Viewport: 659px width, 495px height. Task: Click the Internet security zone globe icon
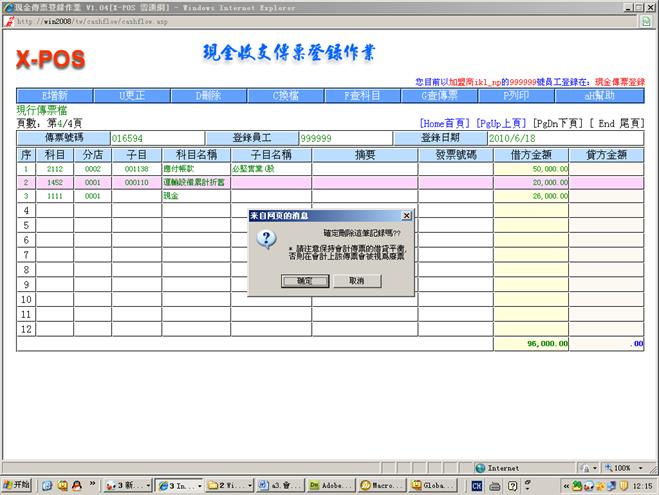coord(480,467)
